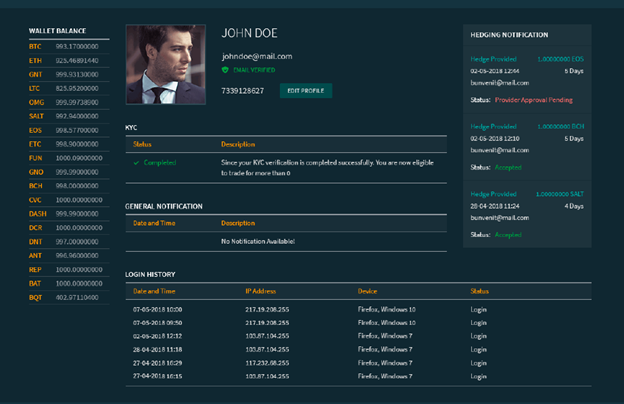Click the KYC Description column header

click(x=238, y=144)
